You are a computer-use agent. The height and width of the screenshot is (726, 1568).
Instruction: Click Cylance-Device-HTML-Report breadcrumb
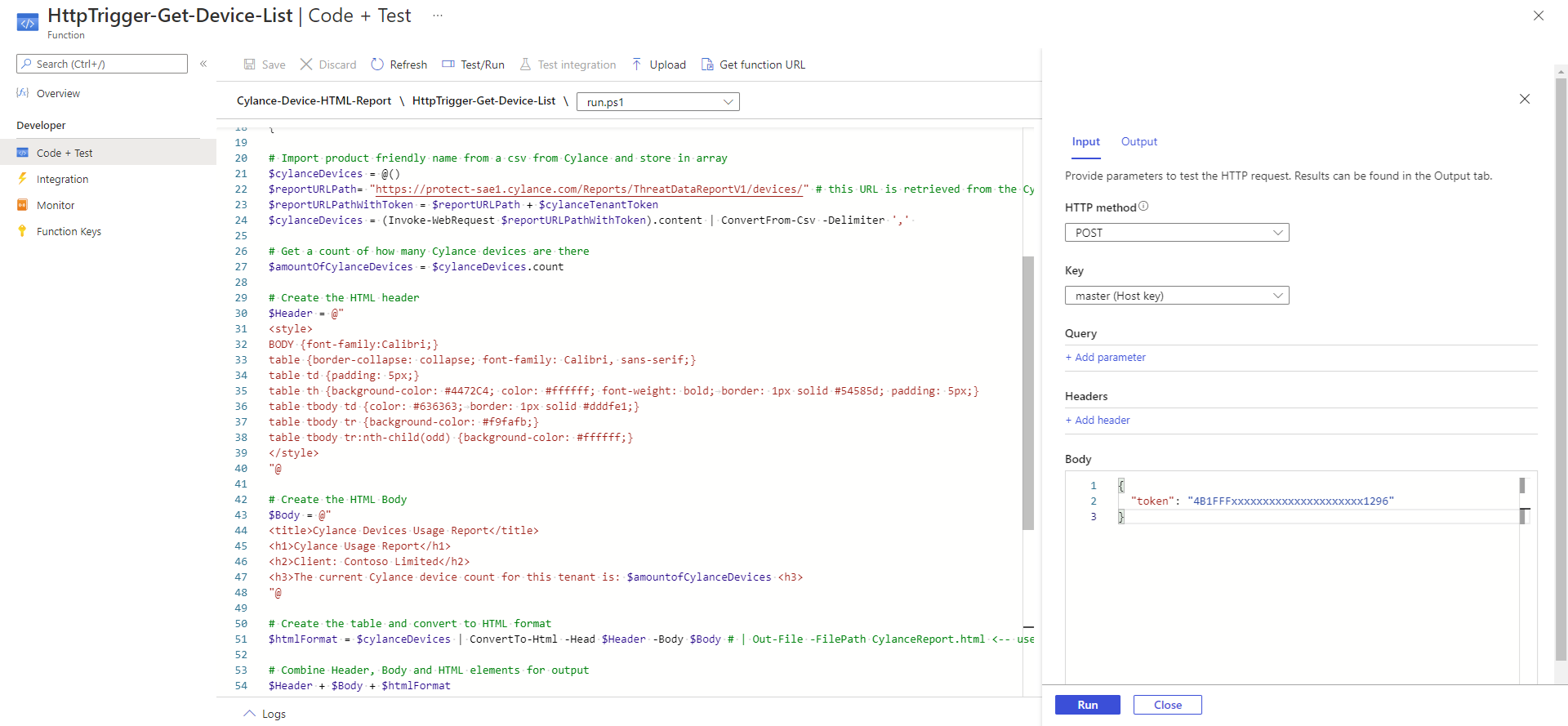coord(314,100)
